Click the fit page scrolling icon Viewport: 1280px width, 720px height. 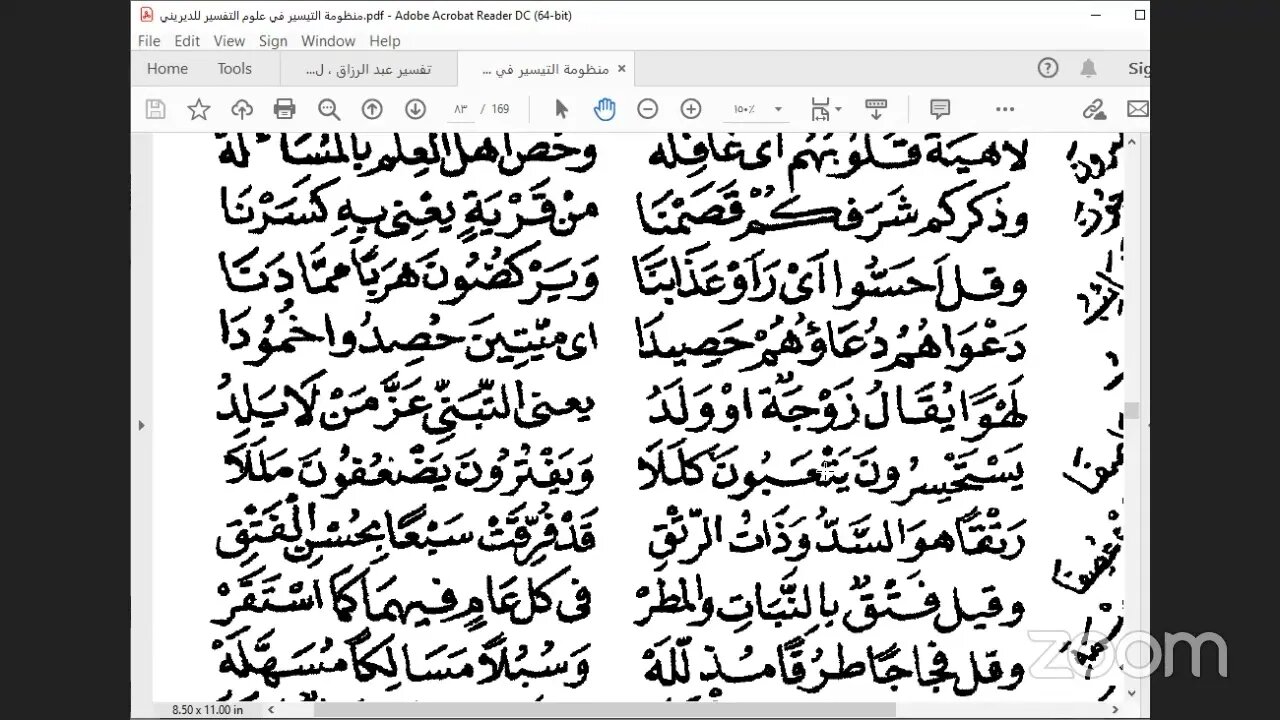[x=821, y=109]
